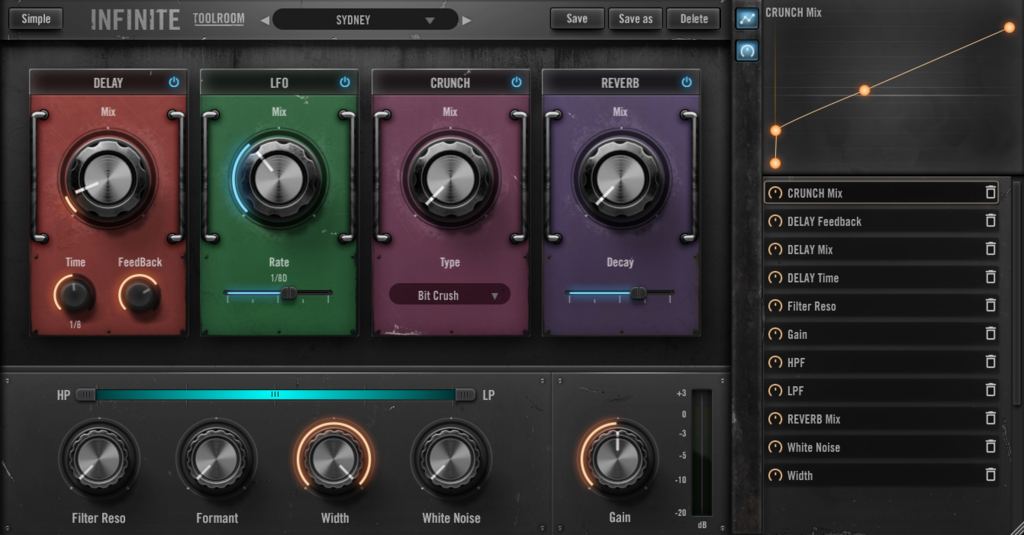The width and height of the screenshot is (1024, 535).
Task: Click the HP filter range handle
Action: [x=86, y=395]
